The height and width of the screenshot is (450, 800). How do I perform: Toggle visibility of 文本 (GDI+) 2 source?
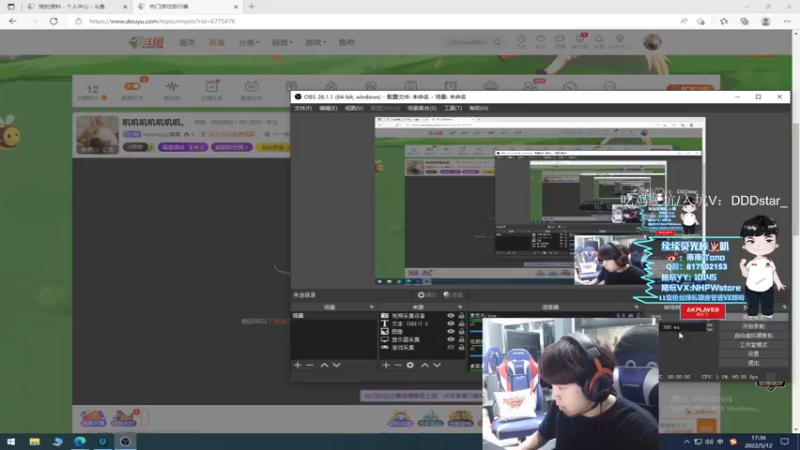click(x=451, y=323)
